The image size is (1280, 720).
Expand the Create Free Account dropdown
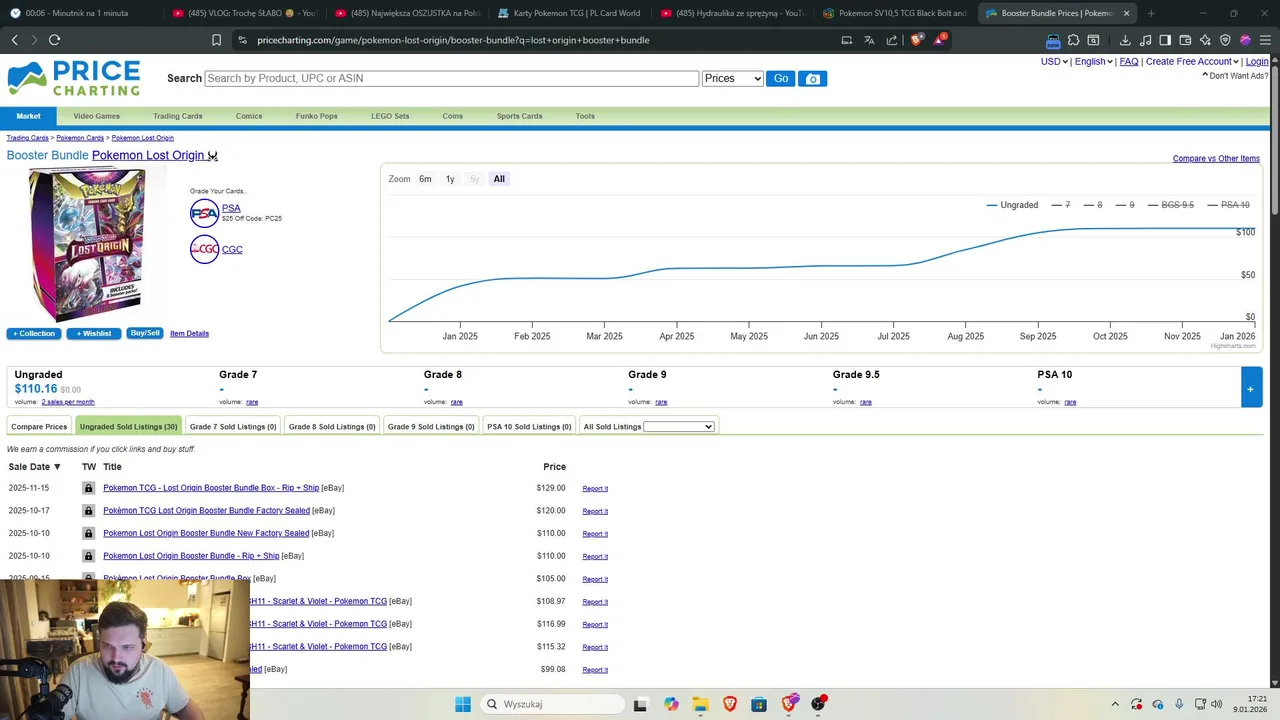[1192, 61]
